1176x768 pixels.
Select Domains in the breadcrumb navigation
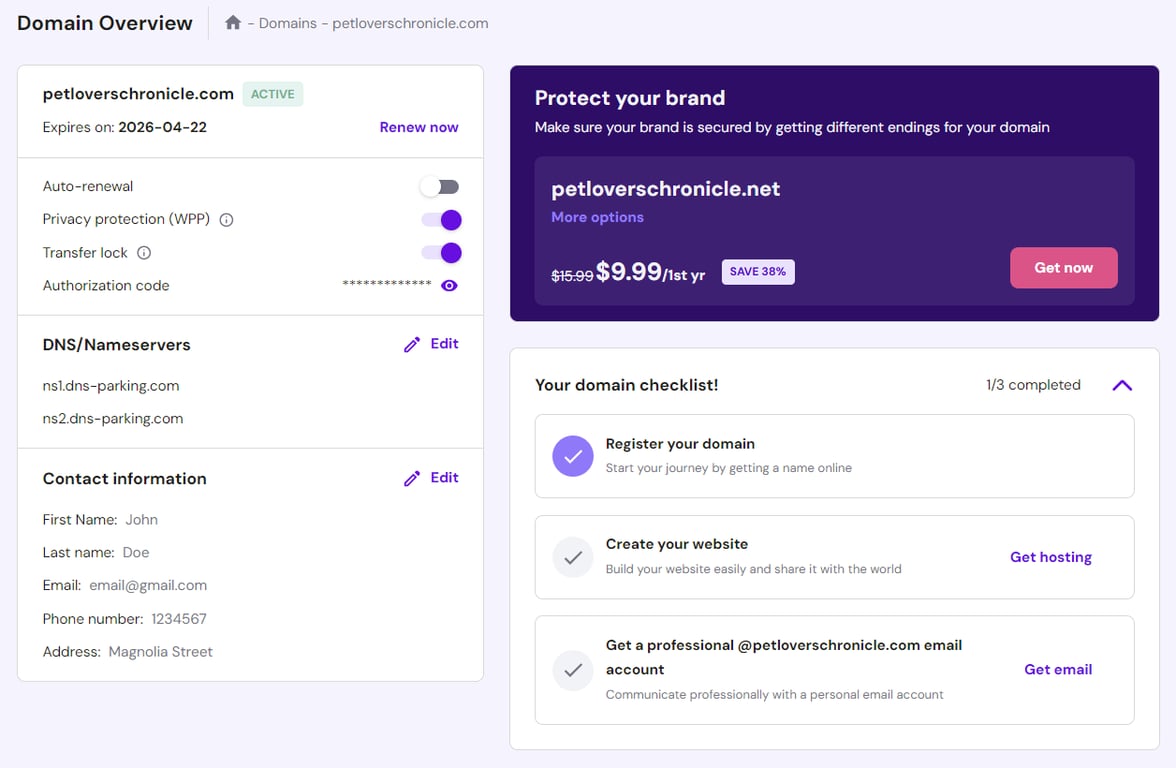click(287, 22)
